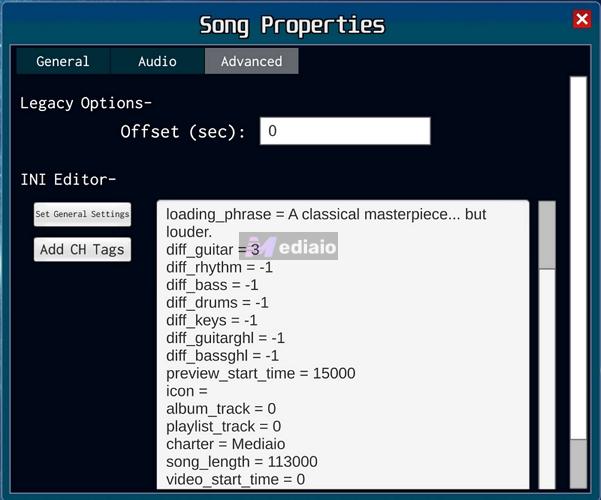
Task: Click the playlist_track = 0 line
Action: click(223, 426)
